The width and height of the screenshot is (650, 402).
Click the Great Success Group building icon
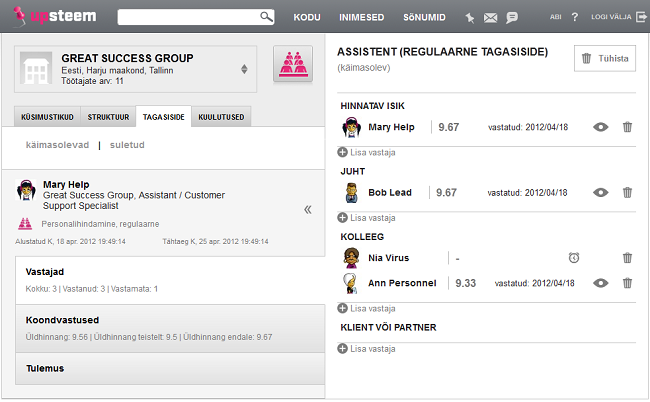36,68
